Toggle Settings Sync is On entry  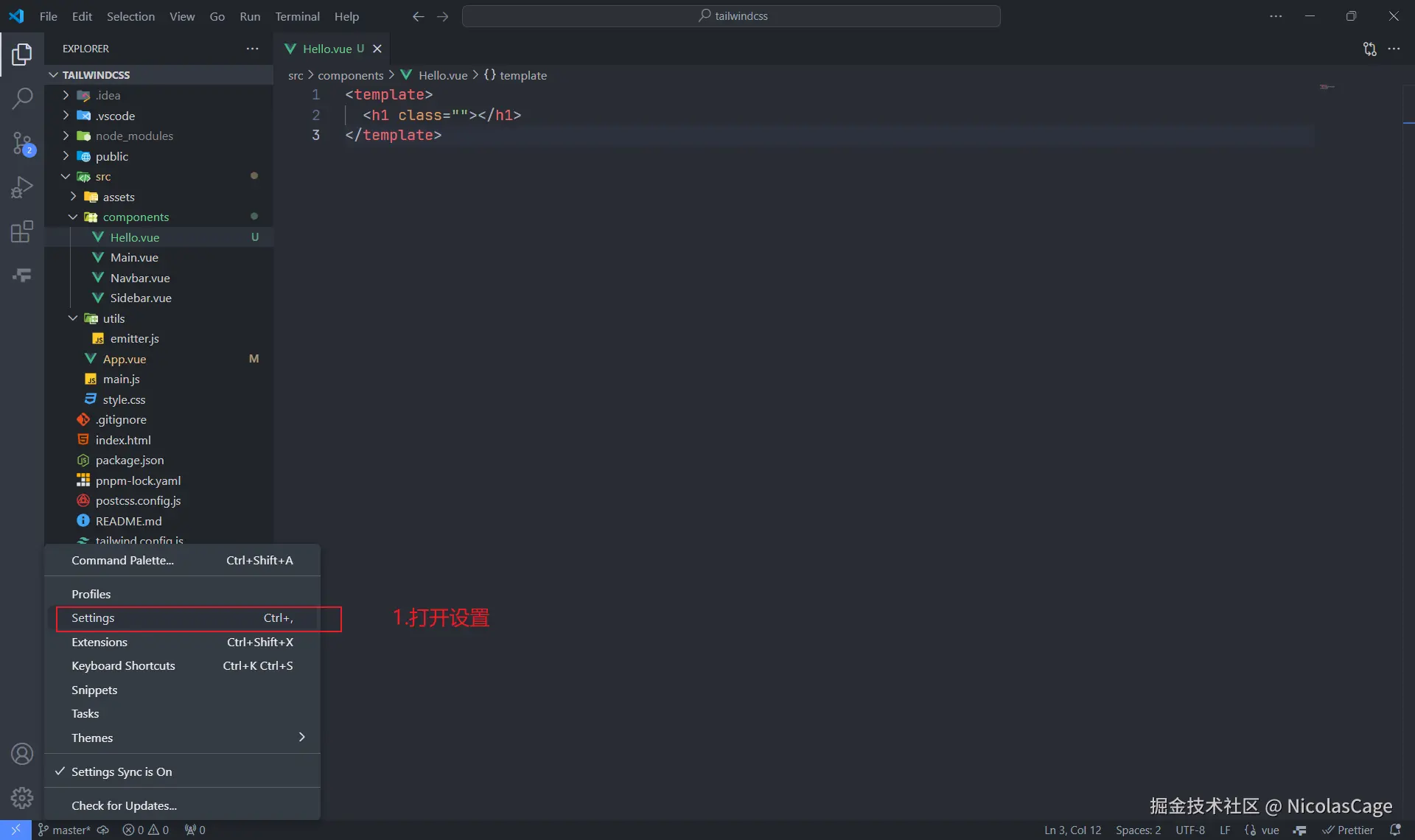pyautogui.click(x=122, y=771)
